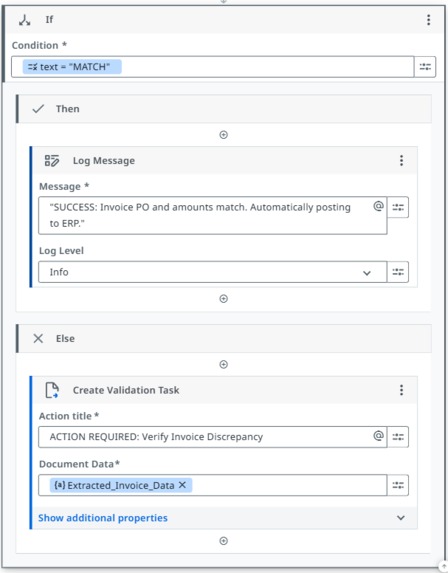Remove the Extracted_Invoice_Data variable chip
Viewport: 448px width, 573px height.
click(x=182, y=485)
